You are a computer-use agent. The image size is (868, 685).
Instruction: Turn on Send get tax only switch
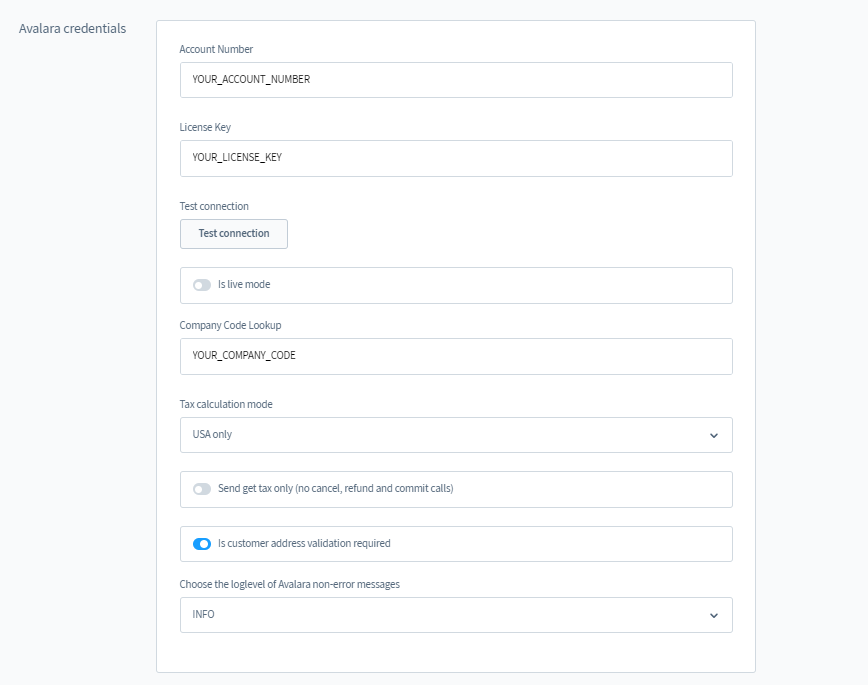202,489
